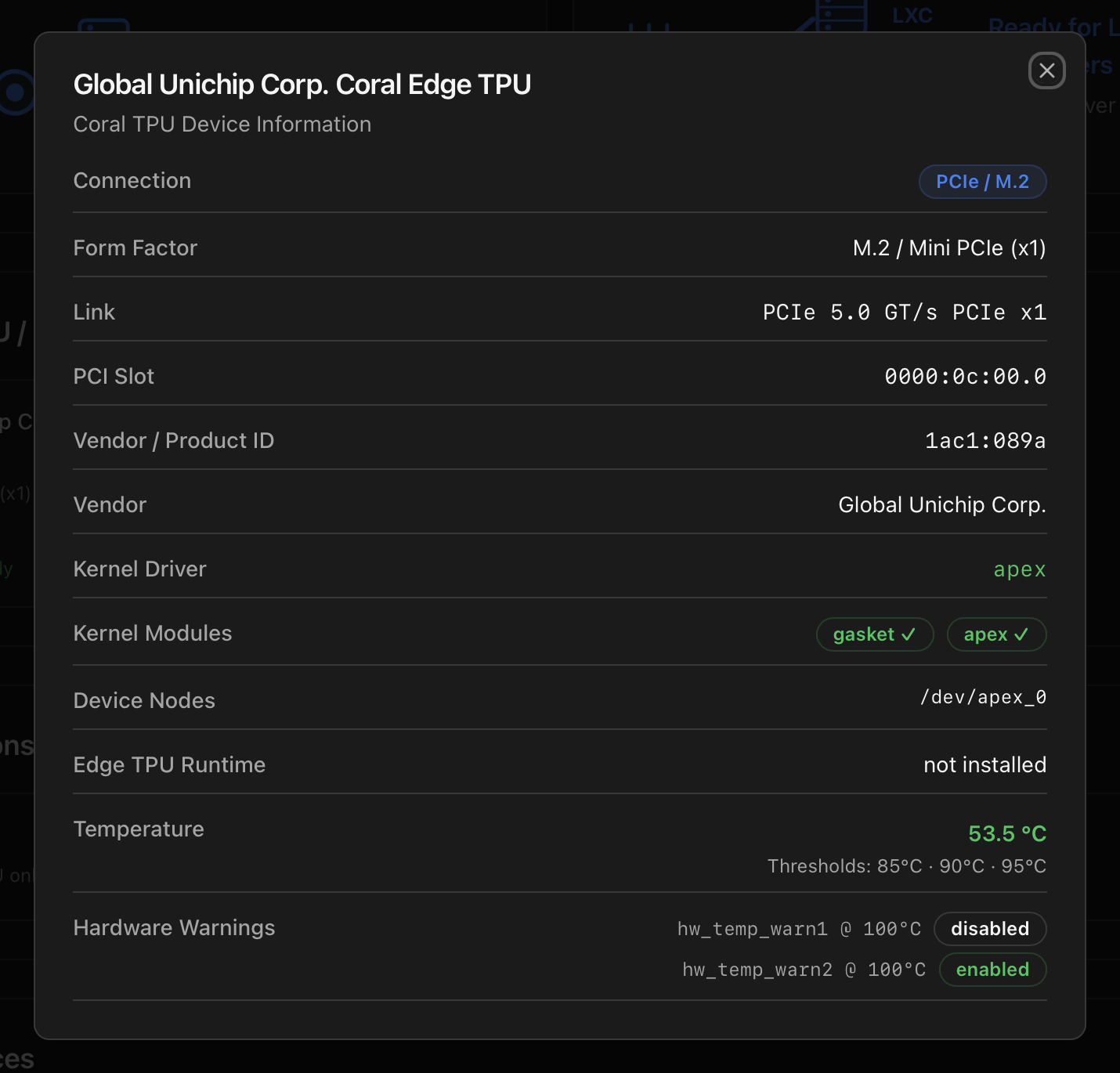Click the Link label
The height and width of the screenshot is (1073, 1120).
pos(94,313)
